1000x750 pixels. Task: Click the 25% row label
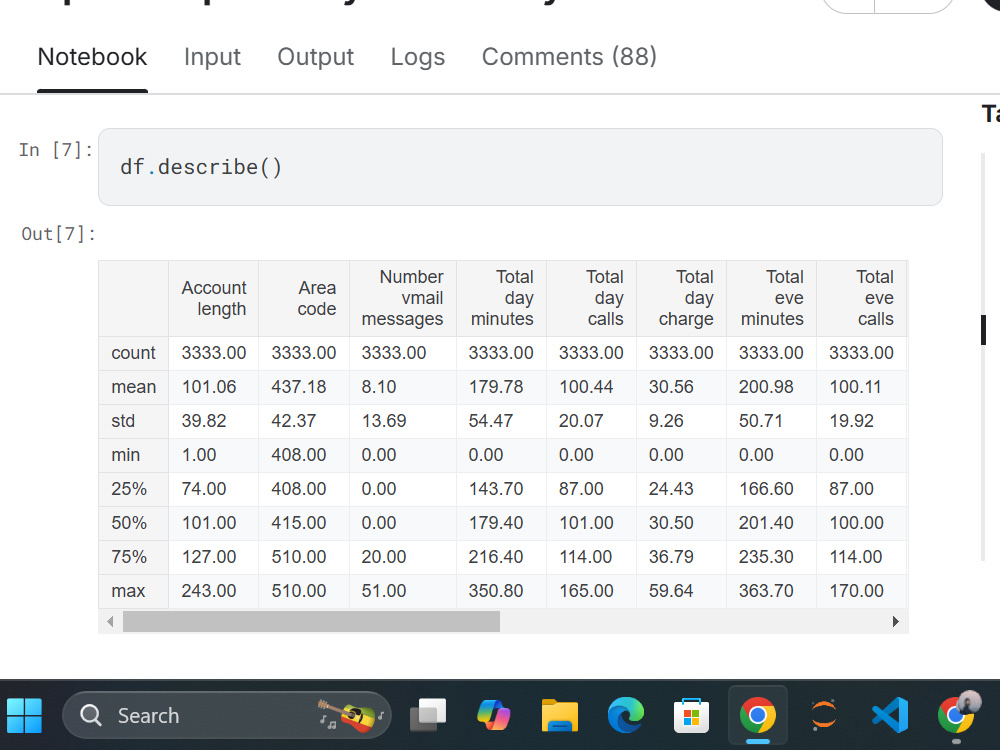[129, 489]
